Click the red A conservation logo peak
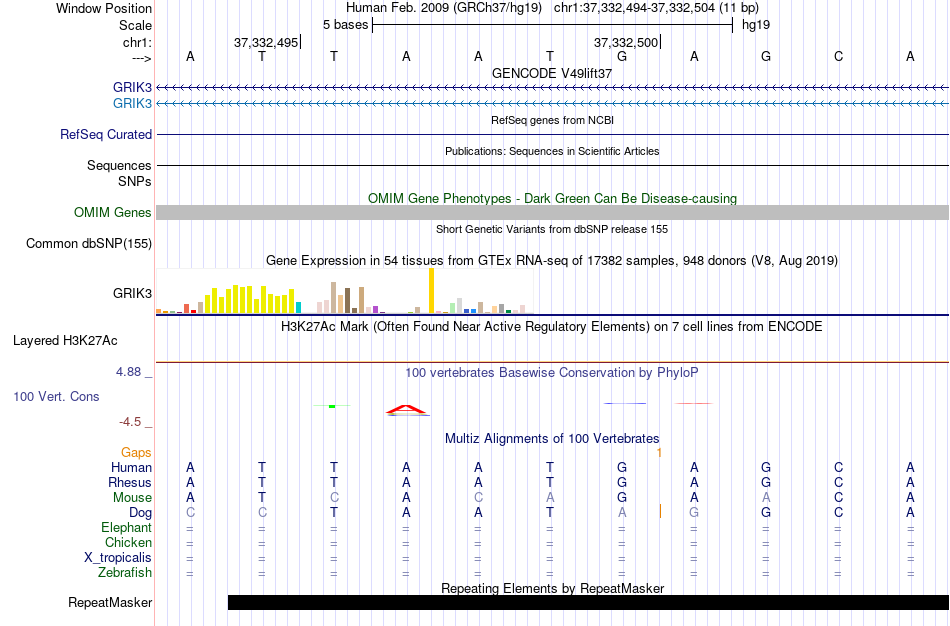Screen dimensions: 950x626 pos(407,410)
